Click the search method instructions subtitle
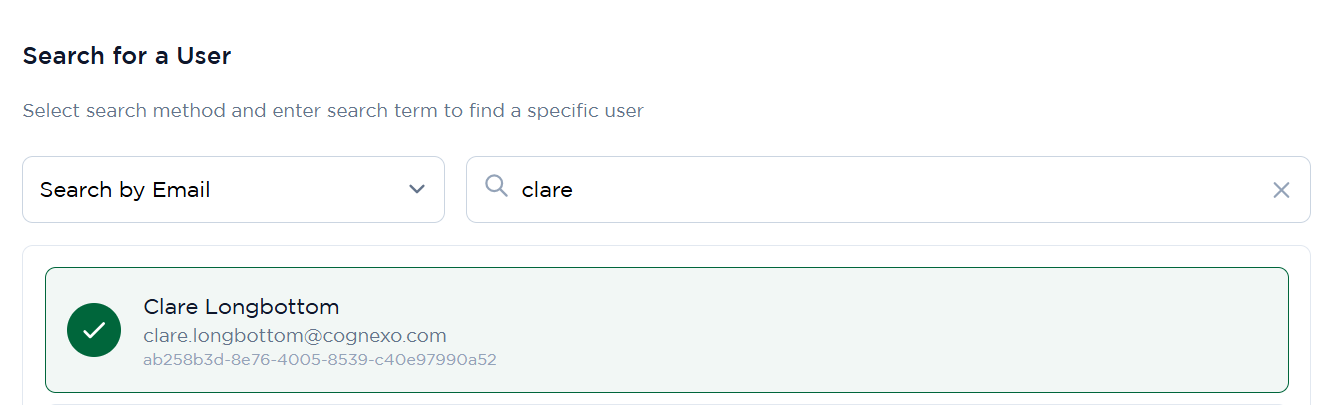 pyautogui.click(x=333, y=110)
